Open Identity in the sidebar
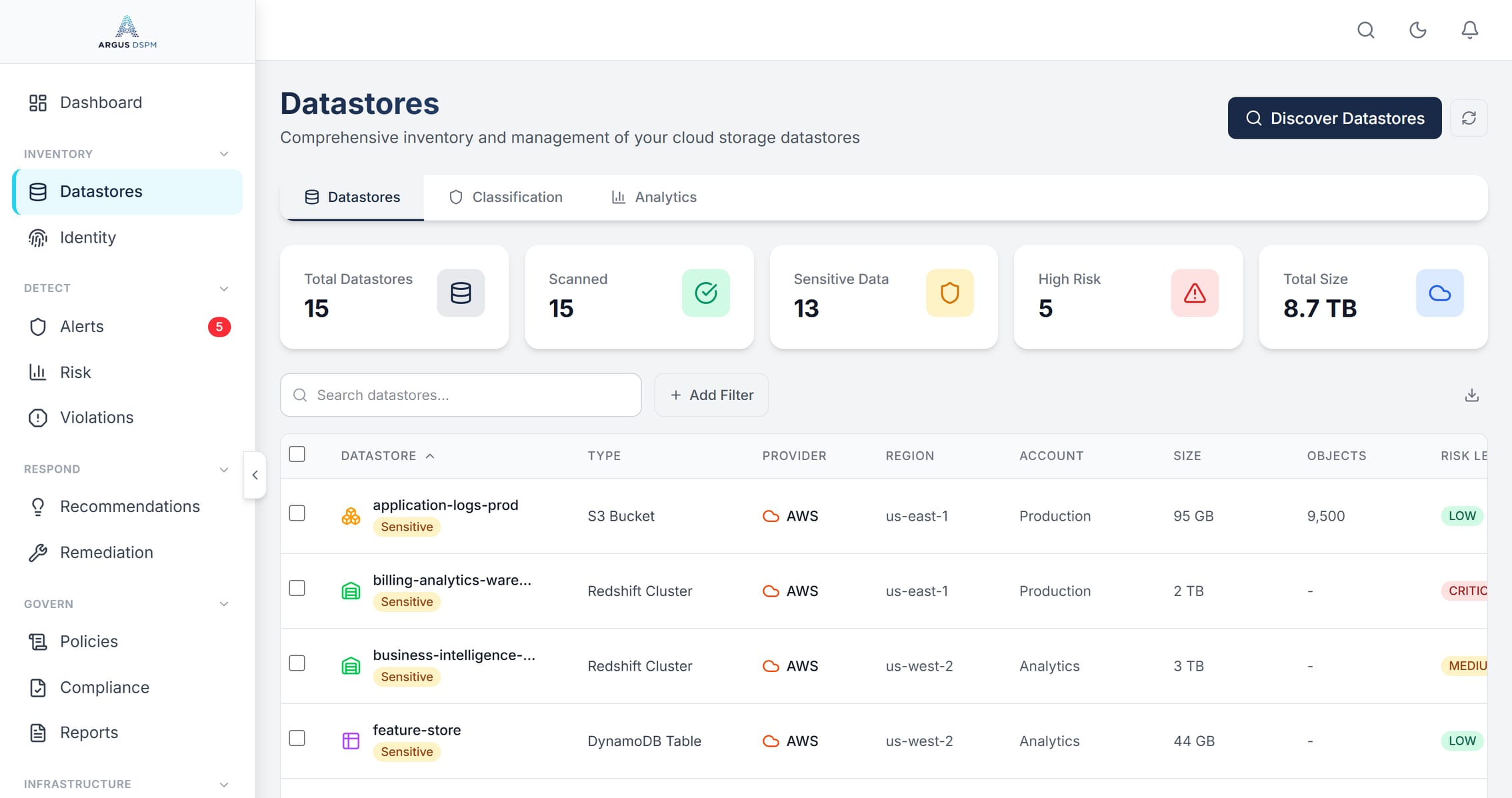Viewport: 1512px width, 798px height. pos(127,237)
